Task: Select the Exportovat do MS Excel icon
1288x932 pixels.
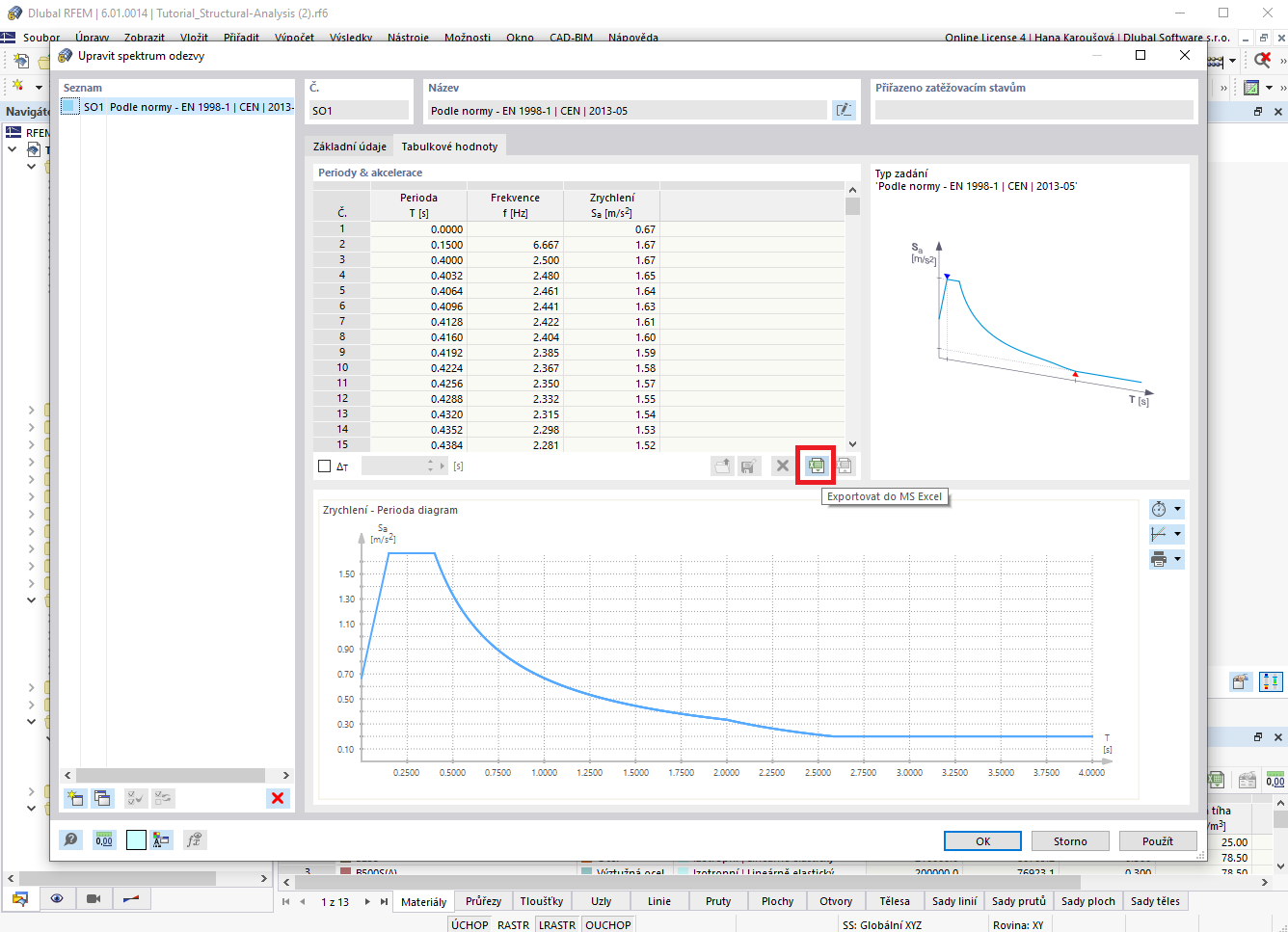Action: coord(815,466)
